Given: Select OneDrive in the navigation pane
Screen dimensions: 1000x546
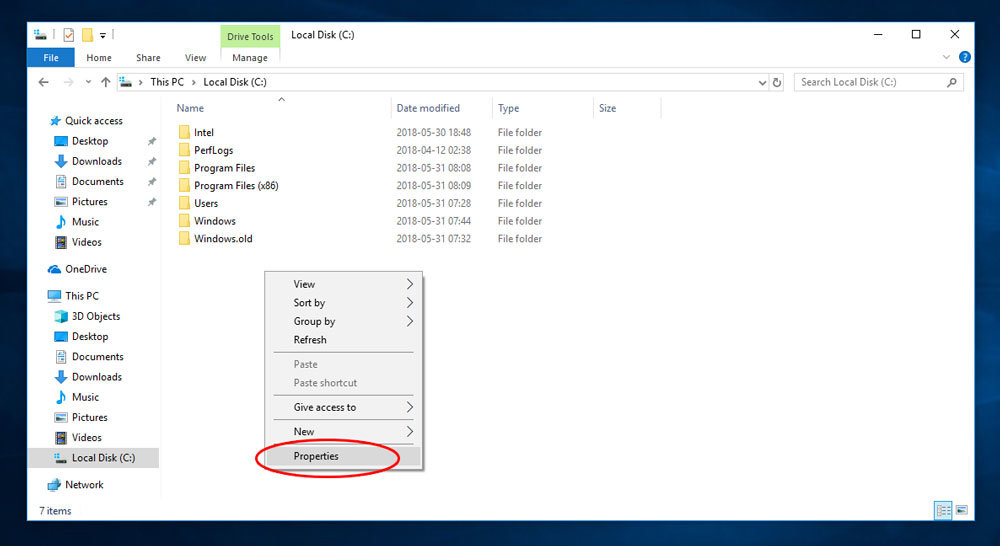Looking at the screenshot, I should [x=85, y=269].
